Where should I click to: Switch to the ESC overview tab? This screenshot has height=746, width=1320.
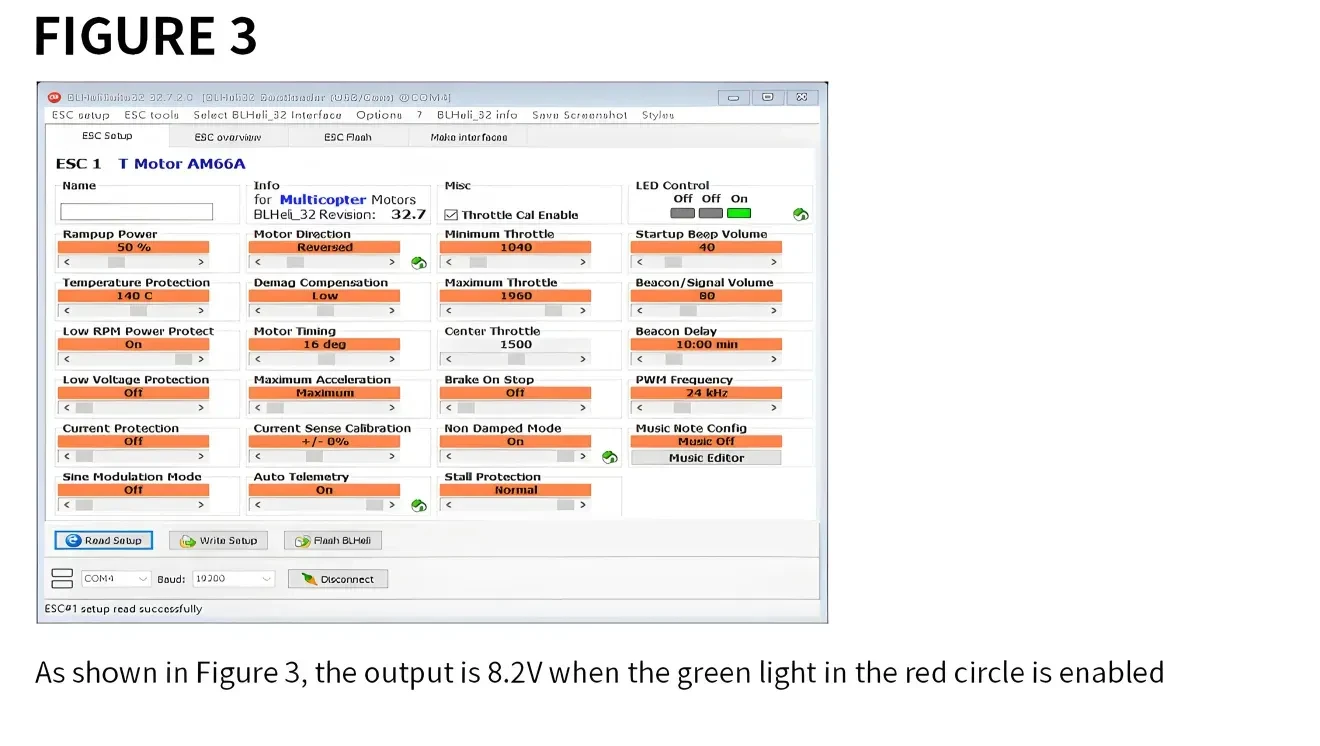click(x=228, y=137)
